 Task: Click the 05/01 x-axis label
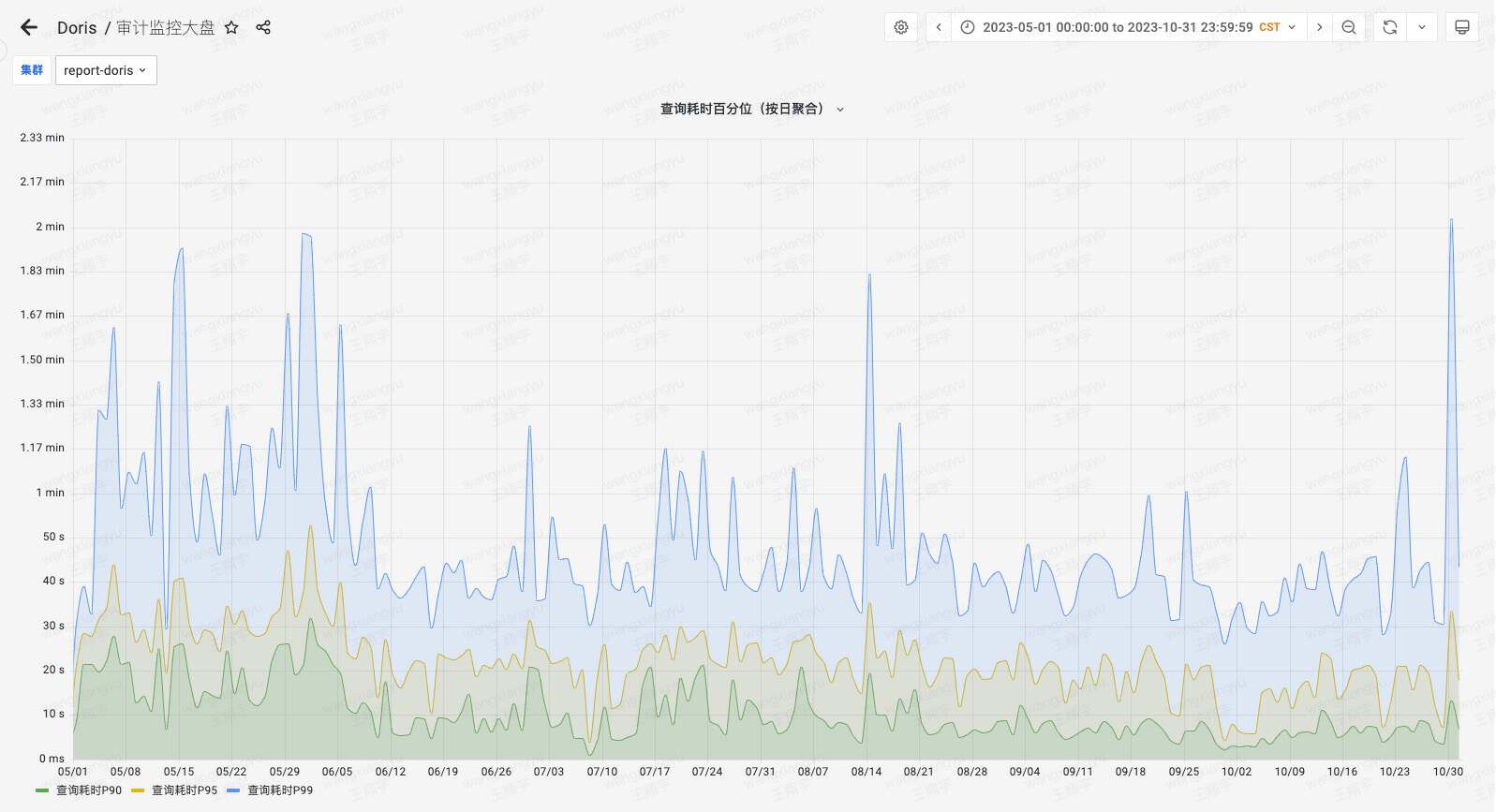(x=73, y=772)
